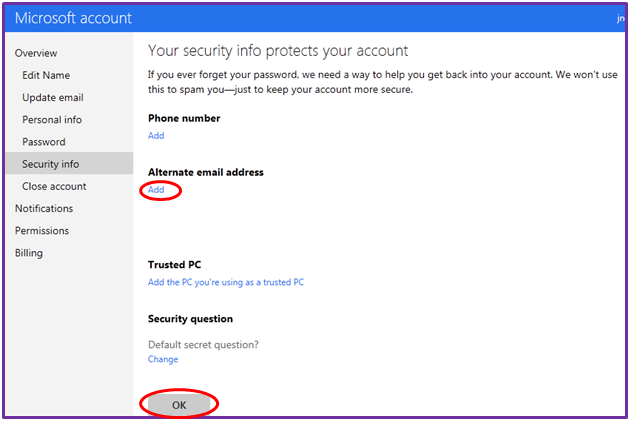Select Billing in the sidebar
Viewport: 628px width, 421px height.
pos(29,253)
